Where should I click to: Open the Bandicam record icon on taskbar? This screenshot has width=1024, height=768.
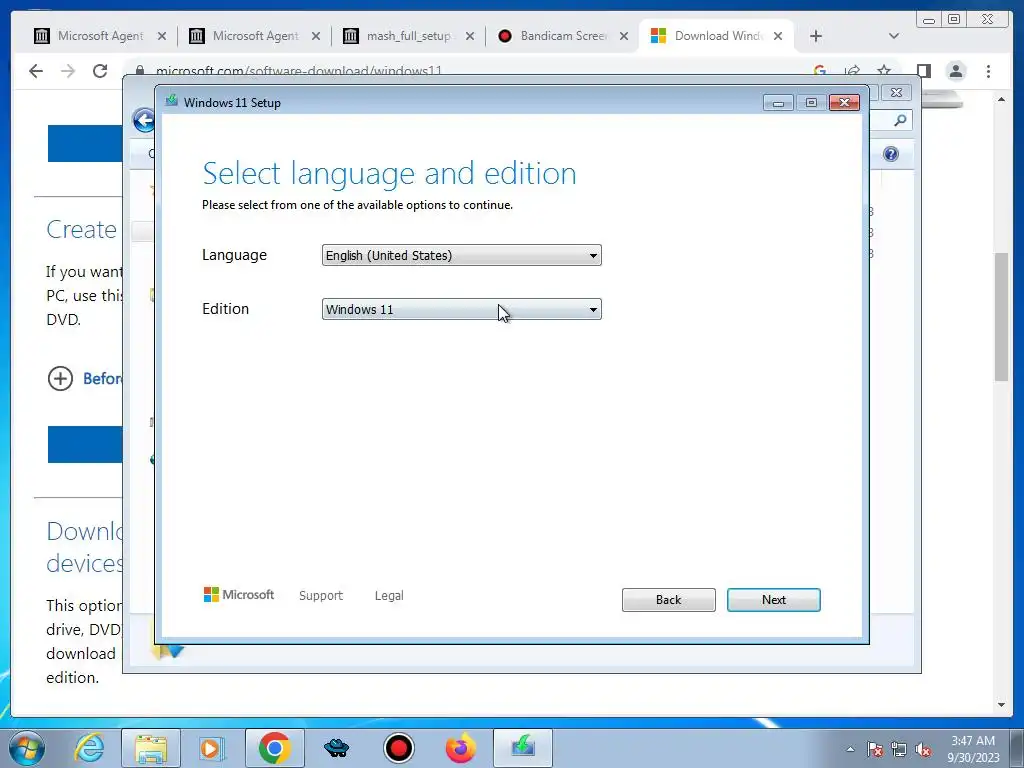click(398, 748)
